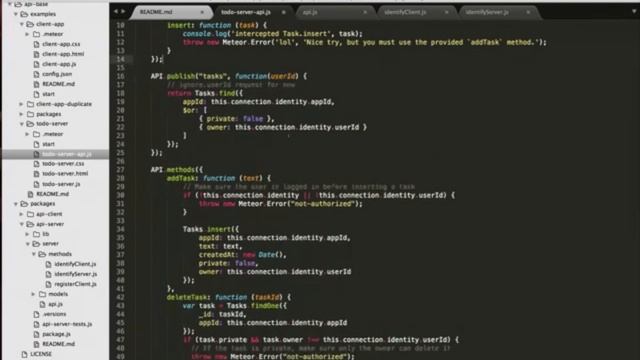Click the Tasks.insert({ code line
This screenshot has height=360, width=640.
point(211,229)
